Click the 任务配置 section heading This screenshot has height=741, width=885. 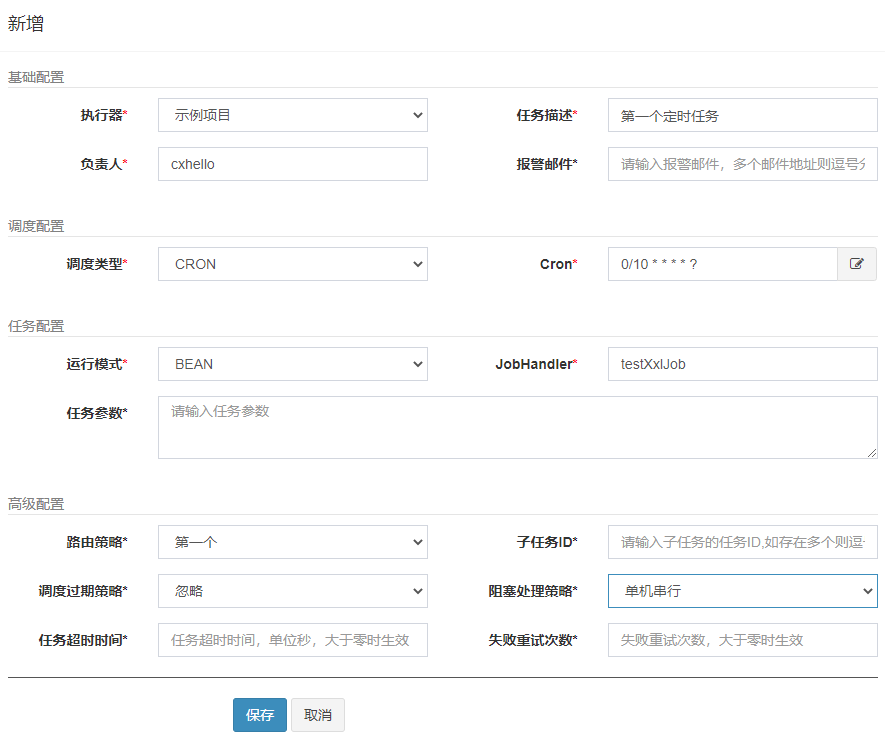[36, 326]
